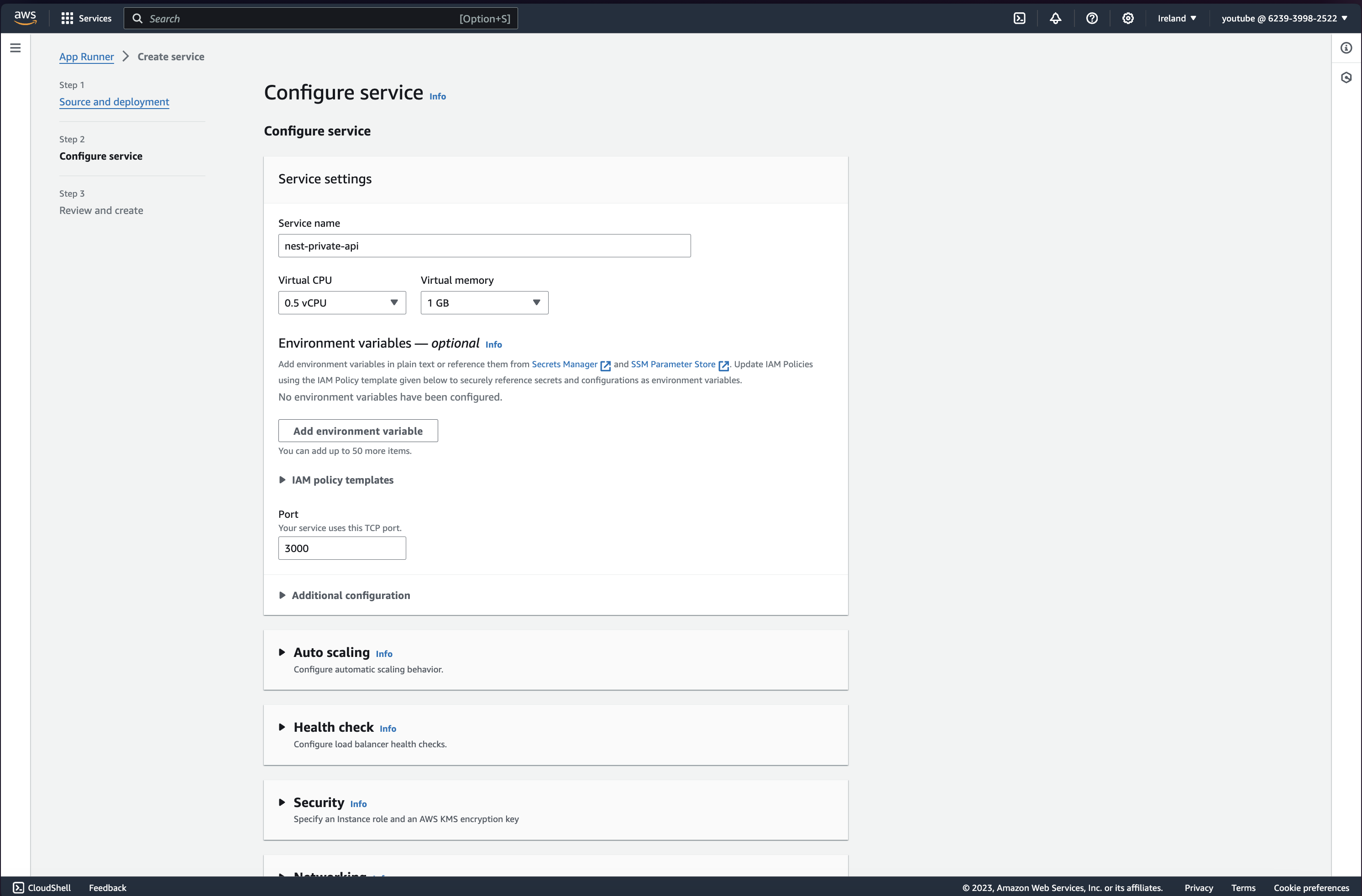Viewport: 1362px width, 896px height.
Task: Expand the Auto scaling section
Action: [x=282, y=652]
